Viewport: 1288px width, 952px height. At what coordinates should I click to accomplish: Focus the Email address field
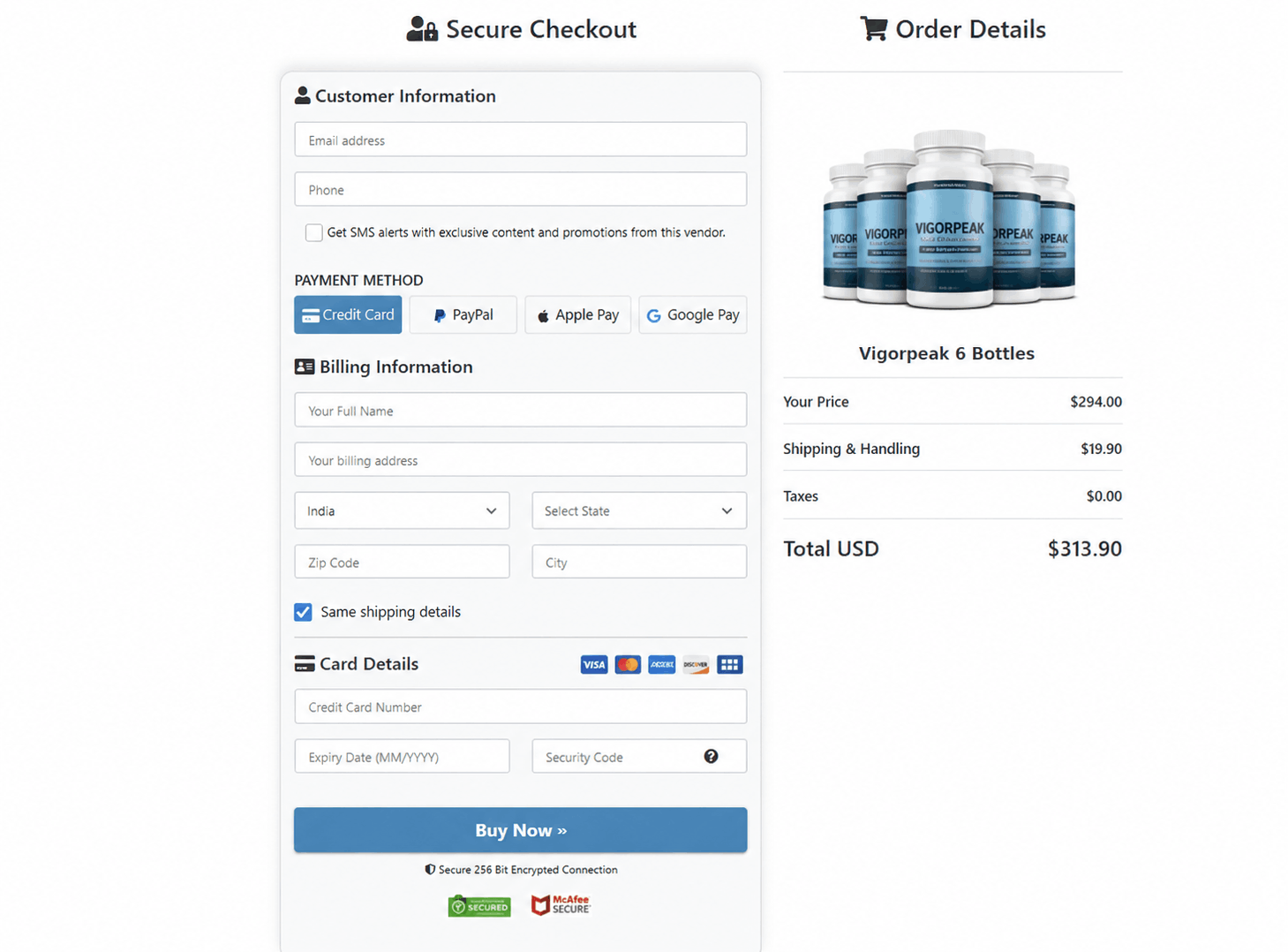click(521, 140)
